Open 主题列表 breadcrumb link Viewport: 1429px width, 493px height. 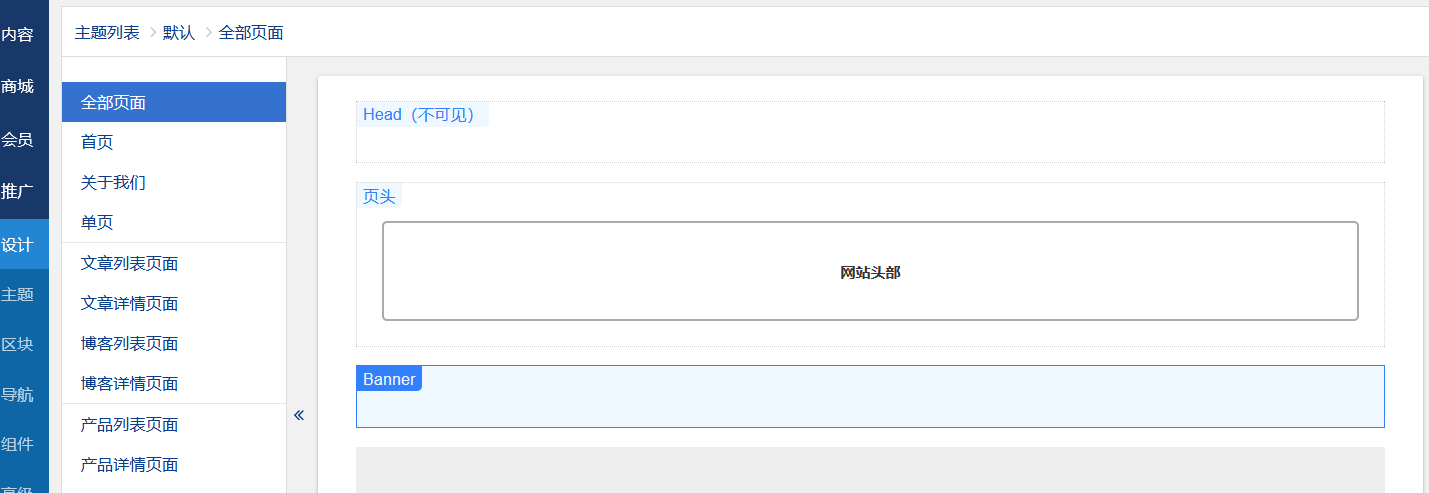coord(107,32)
